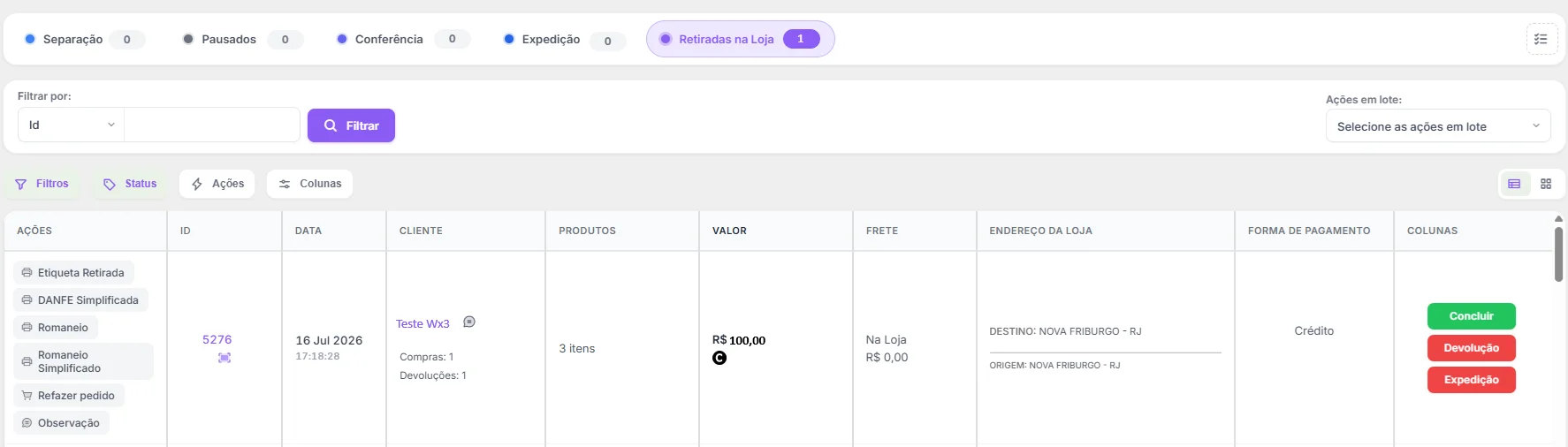Open the Expedição tab

[x=564, y=40]
